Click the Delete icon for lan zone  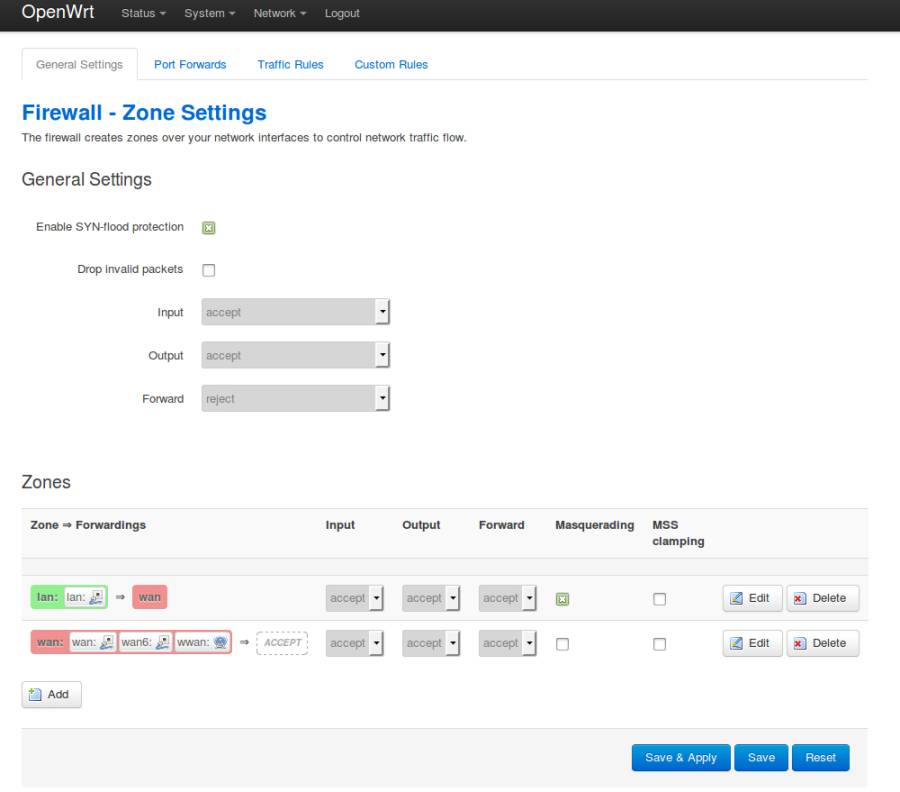click(800, 598)
